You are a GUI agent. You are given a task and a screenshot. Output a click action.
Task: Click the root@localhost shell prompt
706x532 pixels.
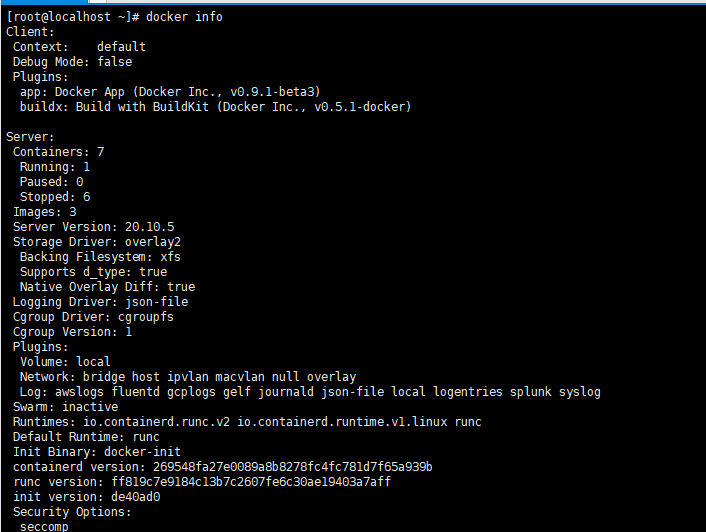click(73, 17)
